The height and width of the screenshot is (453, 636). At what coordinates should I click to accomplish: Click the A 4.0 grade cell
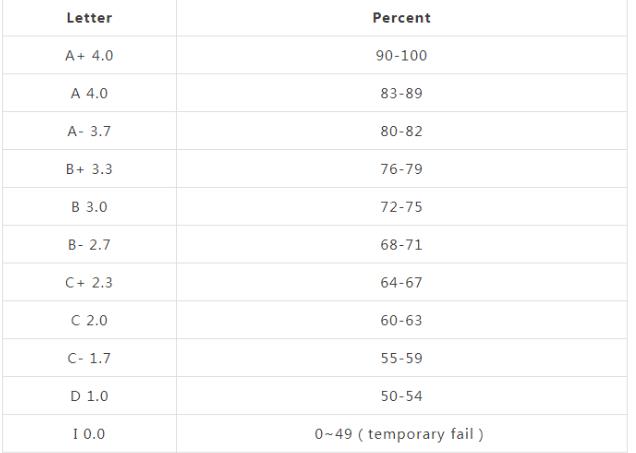coord(89,93)
